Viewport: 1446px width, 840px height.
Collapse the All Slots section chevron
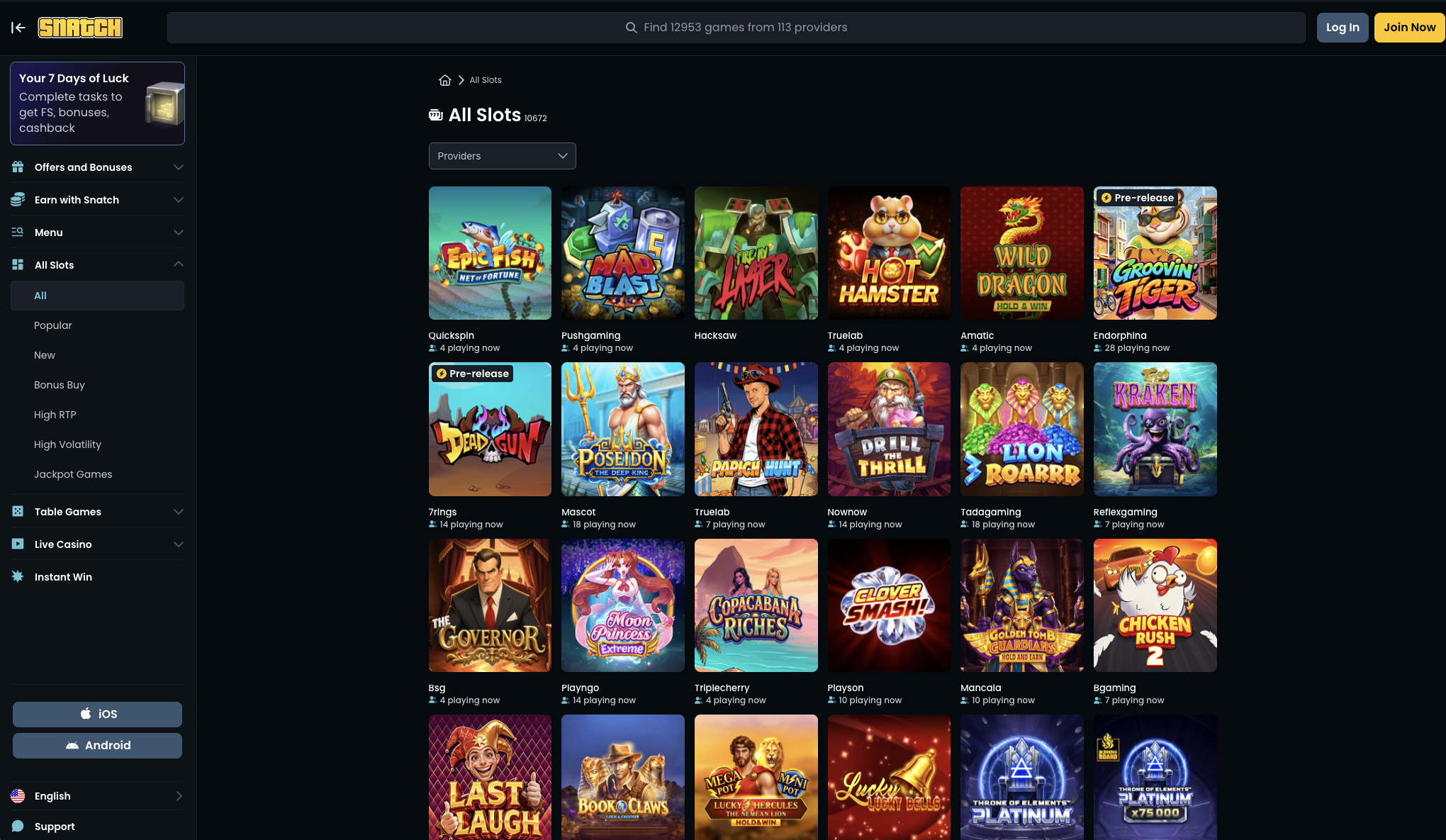point(179,264)
